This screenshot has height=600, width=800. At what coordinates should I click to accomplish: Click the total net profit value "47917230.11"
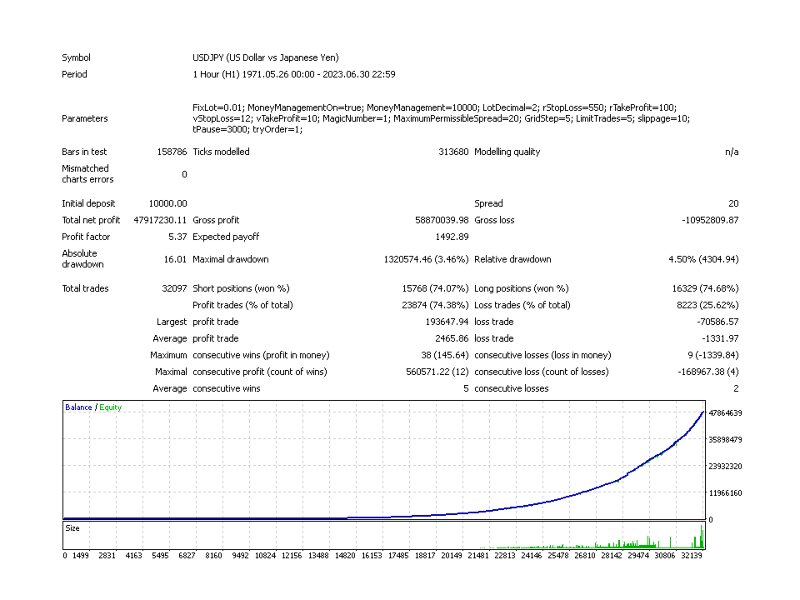[160, 220]
